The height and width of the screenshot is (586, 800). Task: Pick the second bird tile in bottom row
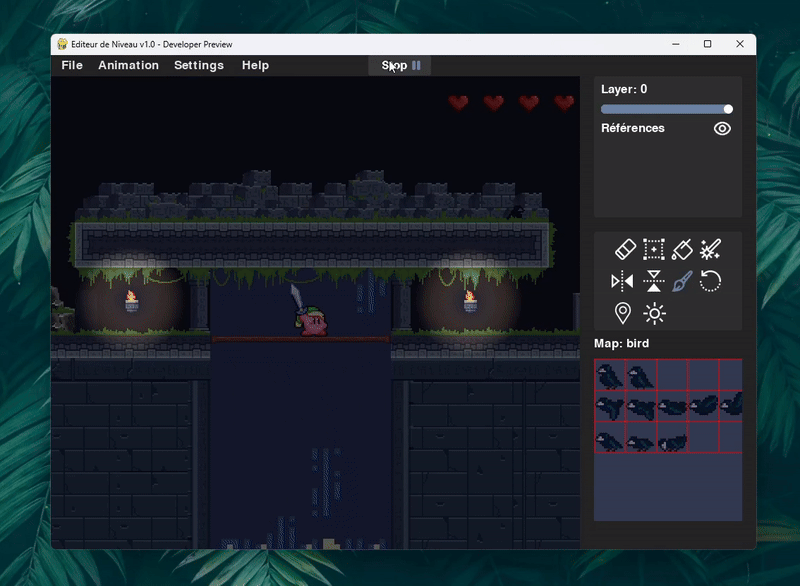point(641,438)
